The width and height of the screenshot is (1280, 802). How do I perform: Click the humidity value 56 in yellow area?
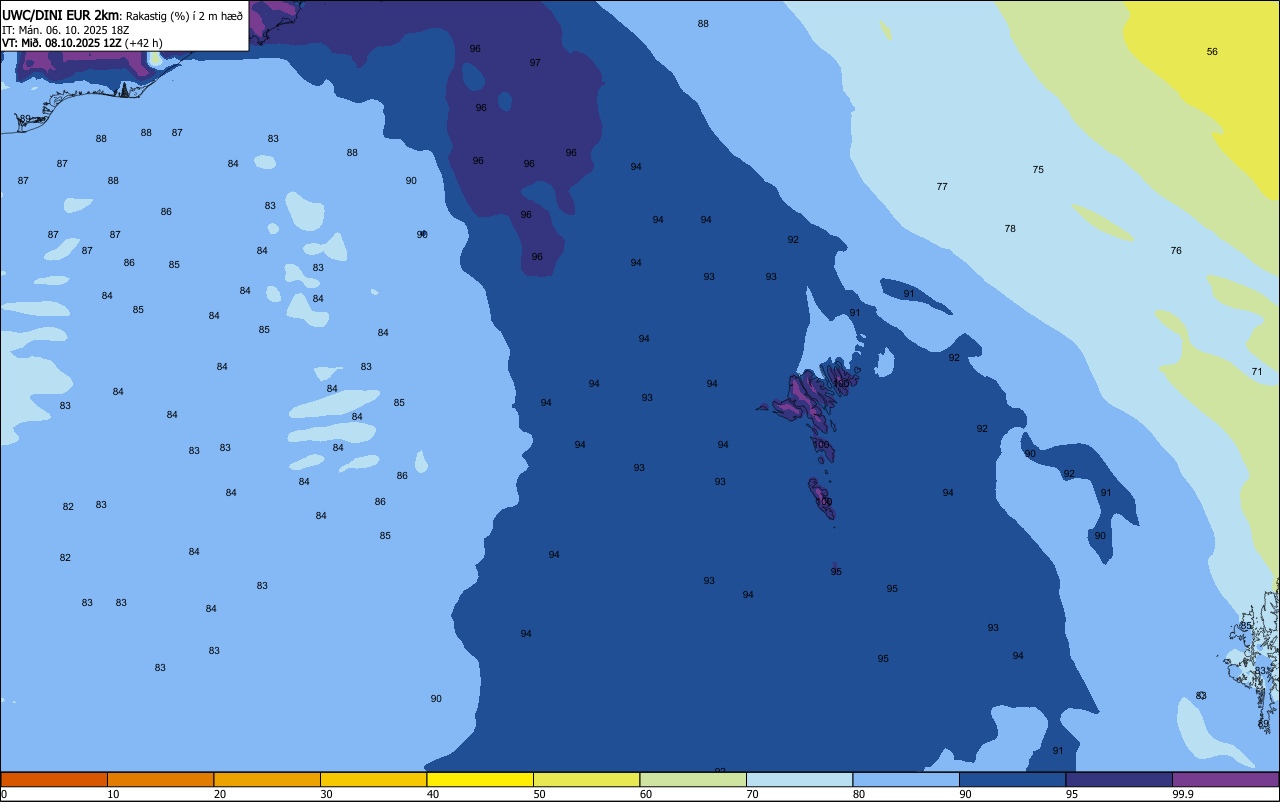click(x=1212, y=51)
